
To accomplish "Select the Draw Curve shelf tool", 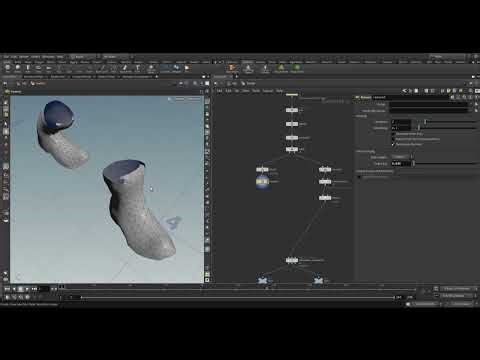I will (102, 68).
